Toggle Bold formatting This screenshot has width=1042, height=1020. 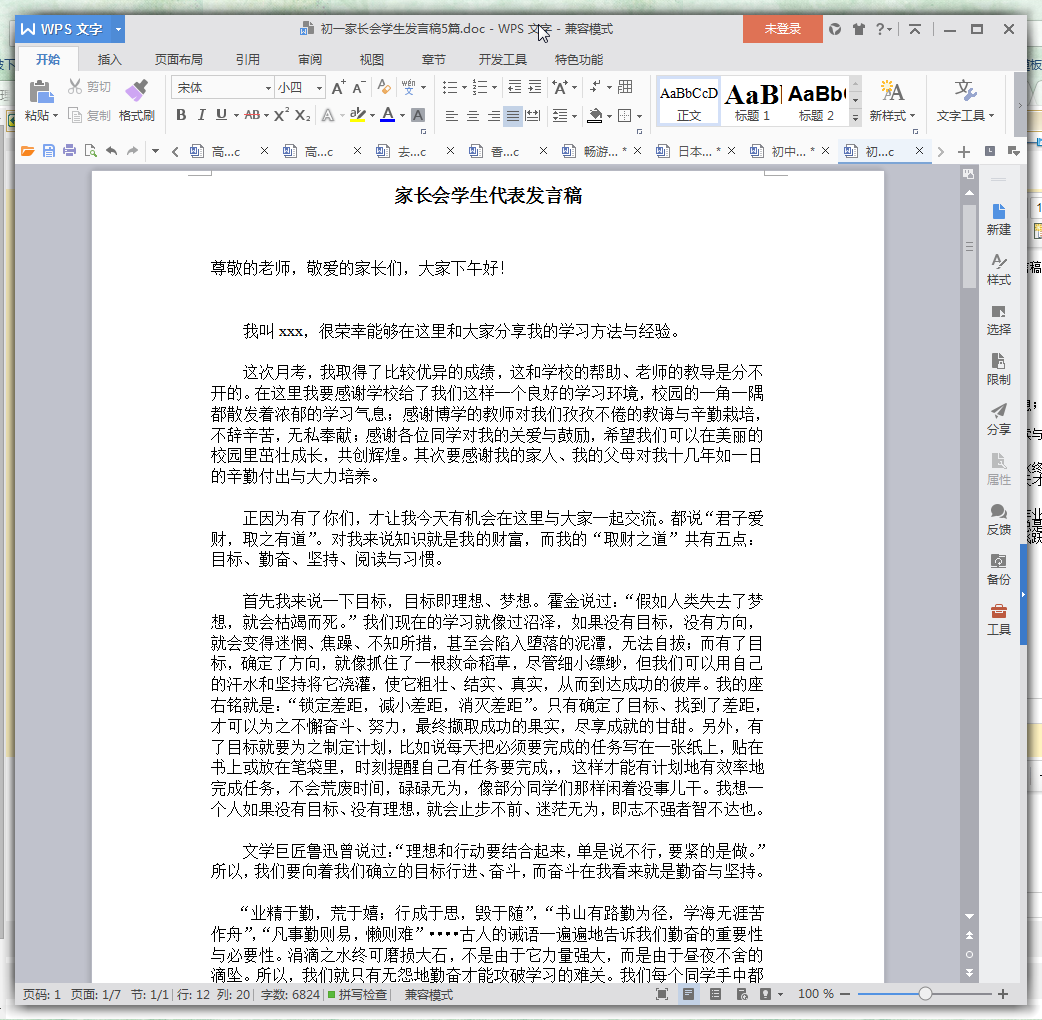181,115
